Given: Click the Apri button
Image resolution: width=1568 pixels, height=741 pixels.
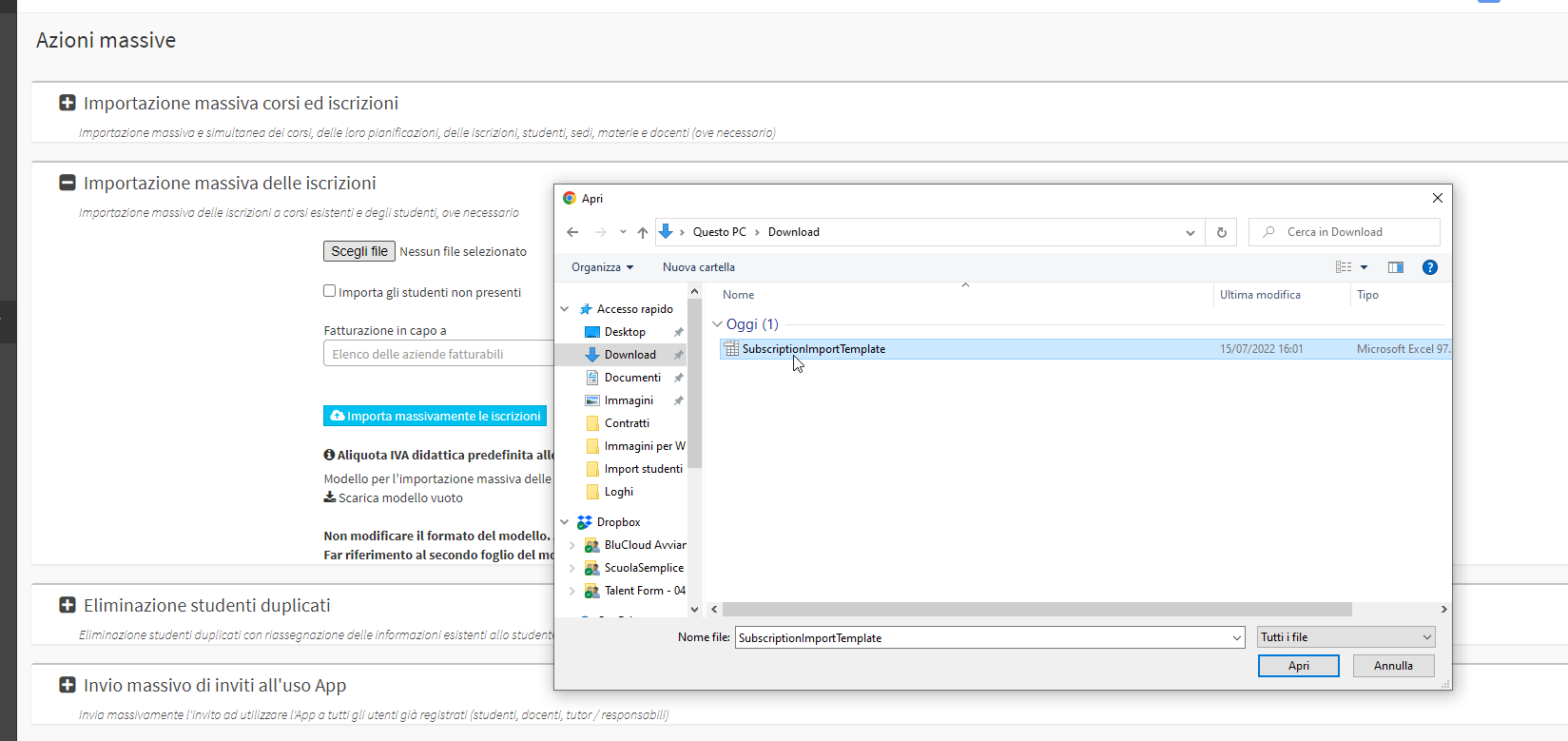Looking at the screenshot, I should tap(1299, 666).
